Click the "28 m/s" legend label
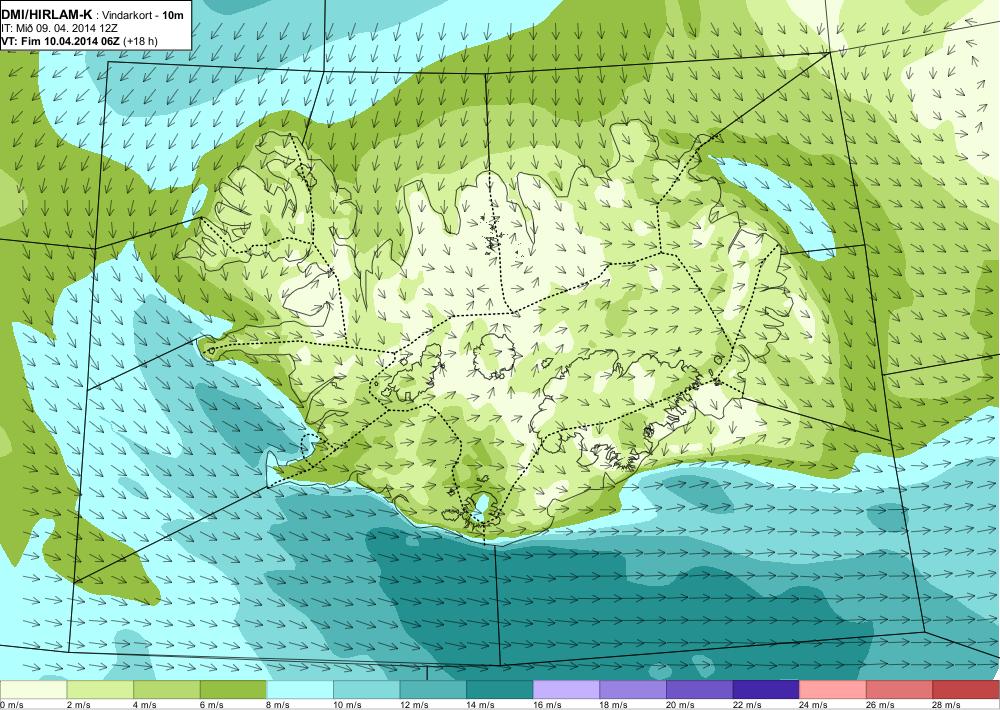 (x=946, y=705)
